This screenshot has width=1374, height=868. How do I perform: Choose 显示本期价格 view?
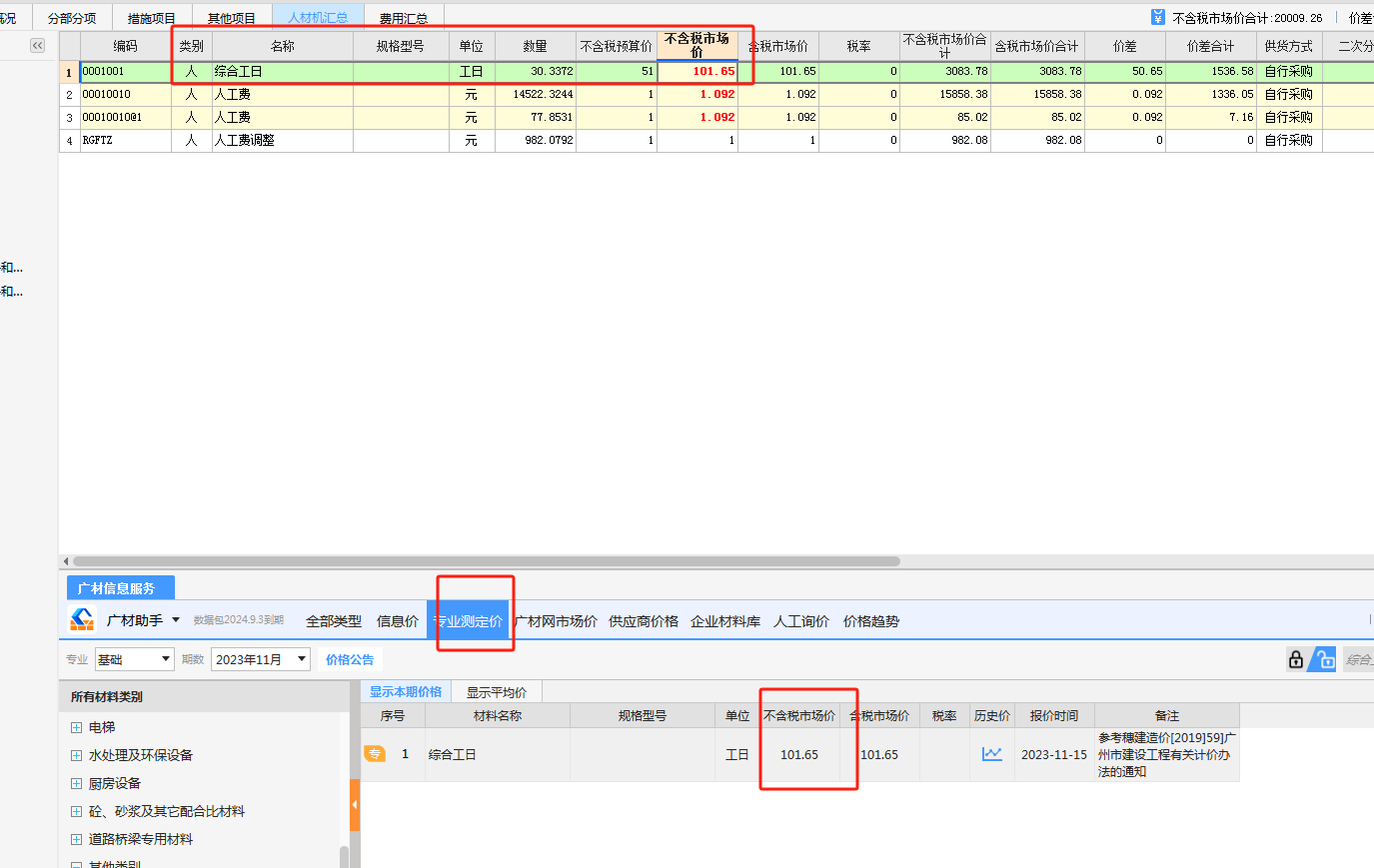[x=406, y=691]
